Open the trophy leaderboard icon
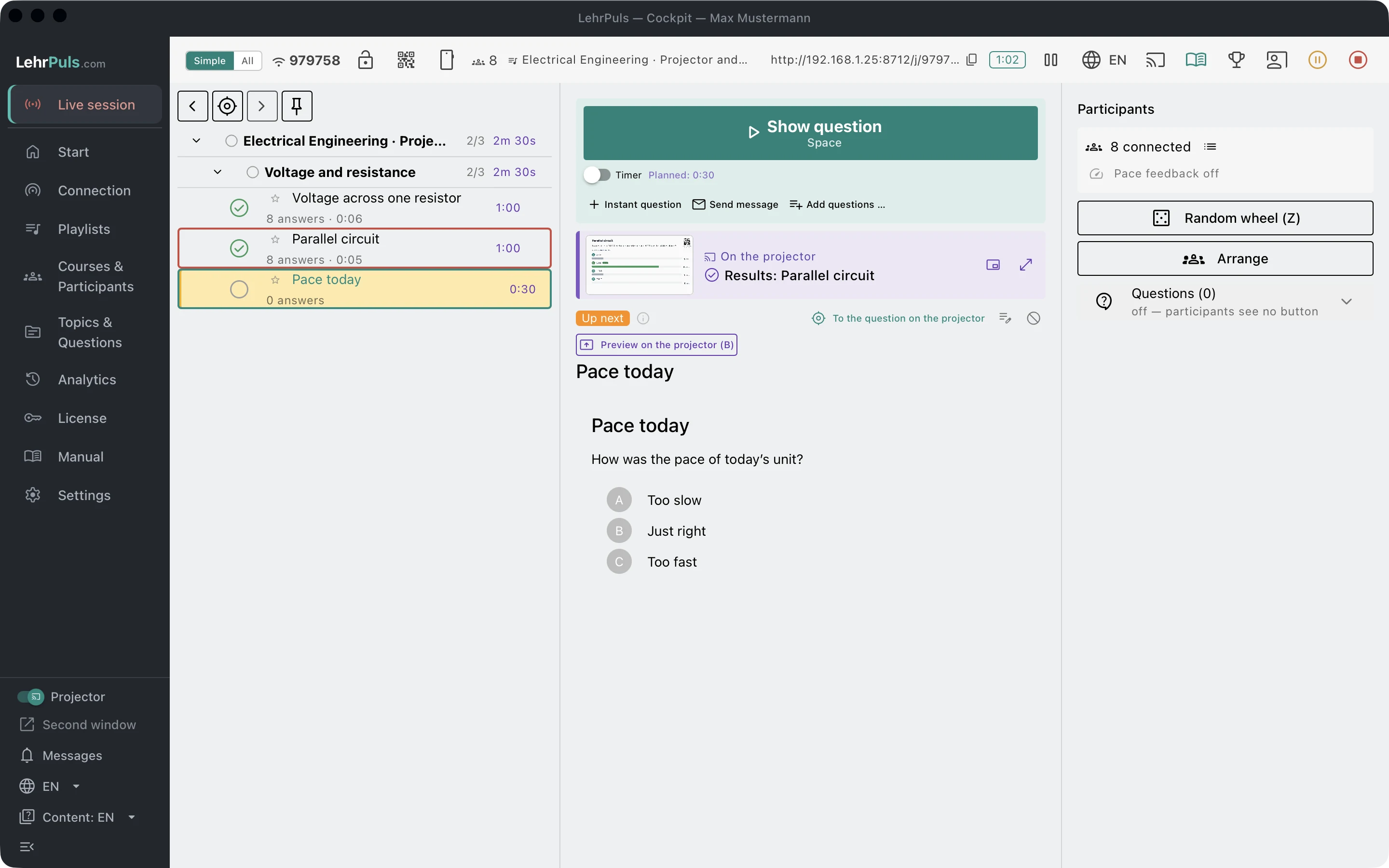The width and height of the screenshot is (1389, 868). coord(1236,60)
